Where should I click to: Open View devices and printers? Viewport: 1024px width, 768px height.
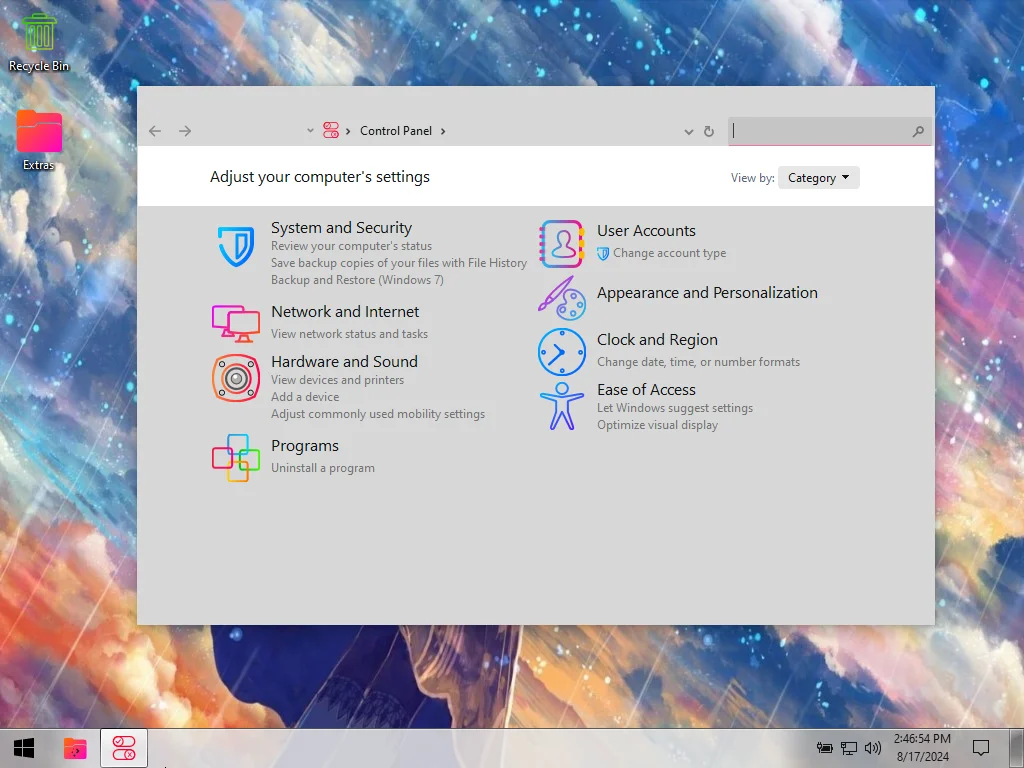338,380
